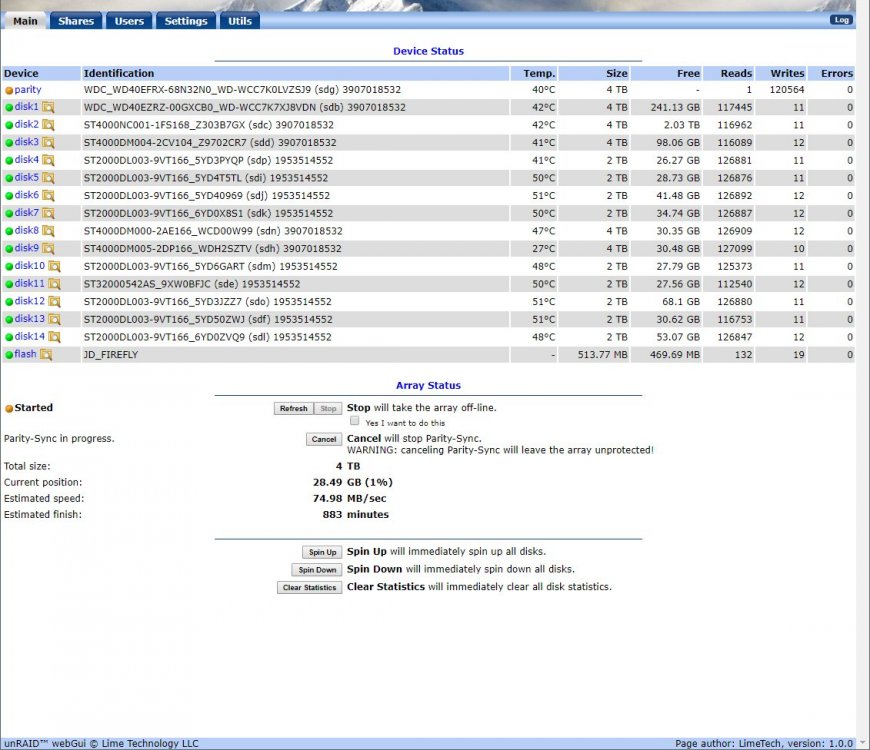This screenshot has width=870, height=750.
Task: Click the 74.98 MB/sec estimated speed value
Action: 350,499
